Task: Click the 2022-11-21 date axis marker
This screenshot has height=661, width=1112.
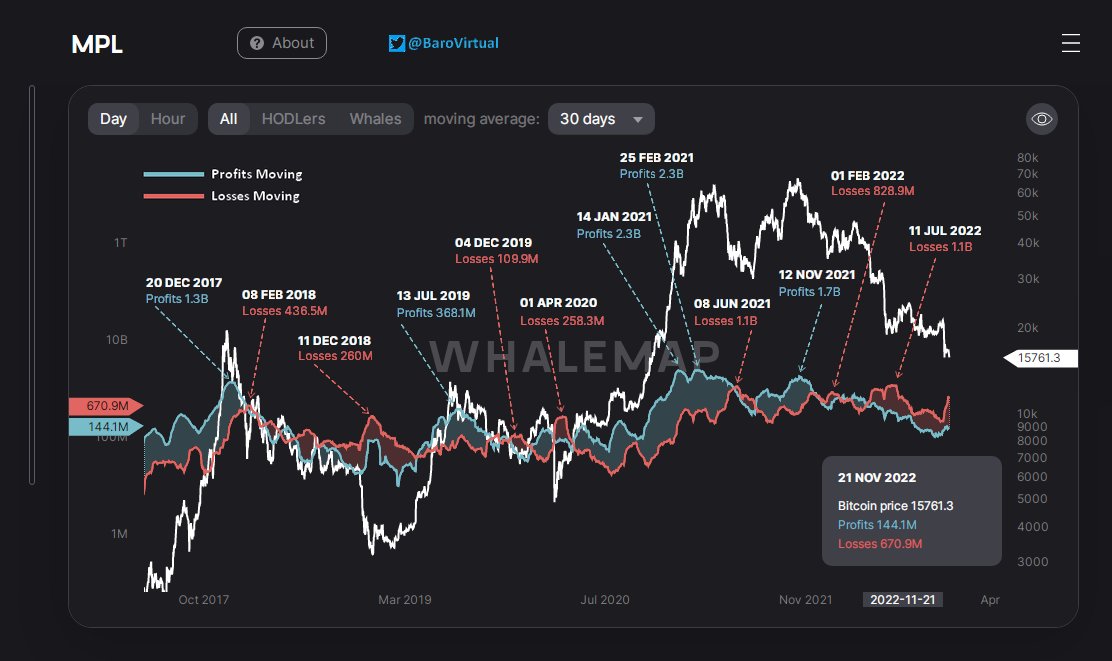Action: tap(903, 600)
